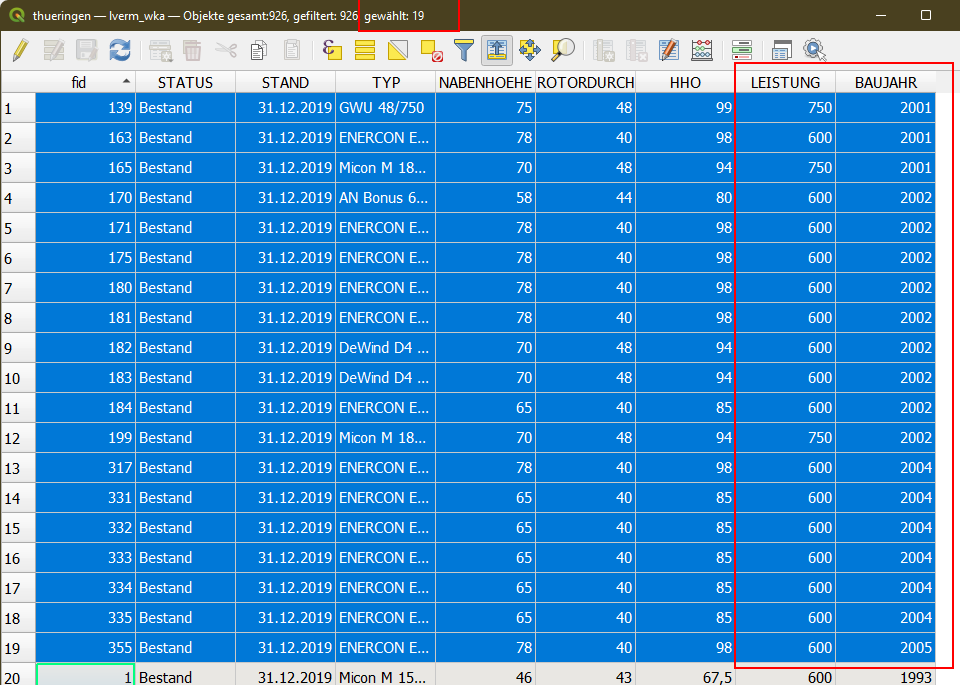Open the Actions gear icon
960x685 pixels.
(x=815, y=50)
